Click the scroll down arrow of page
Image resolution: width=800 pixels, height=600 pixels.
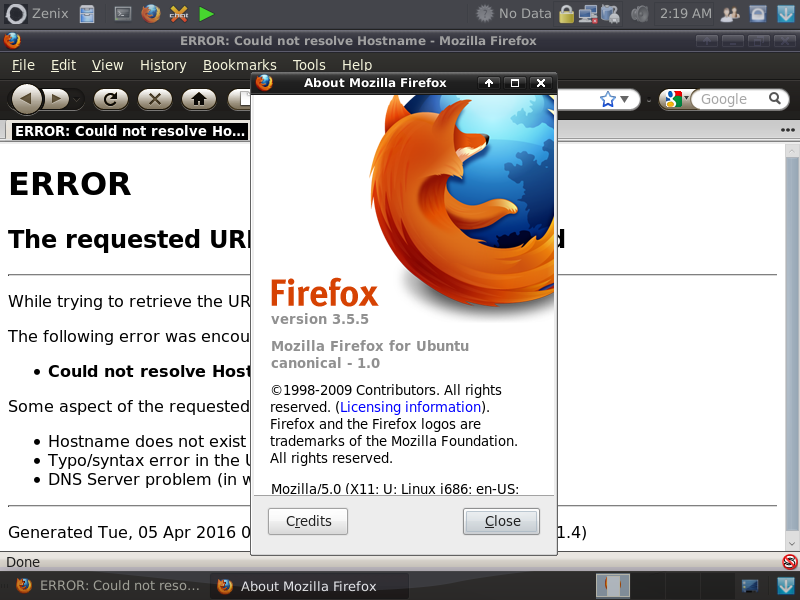pyautogui.click(x=792, y=544)
